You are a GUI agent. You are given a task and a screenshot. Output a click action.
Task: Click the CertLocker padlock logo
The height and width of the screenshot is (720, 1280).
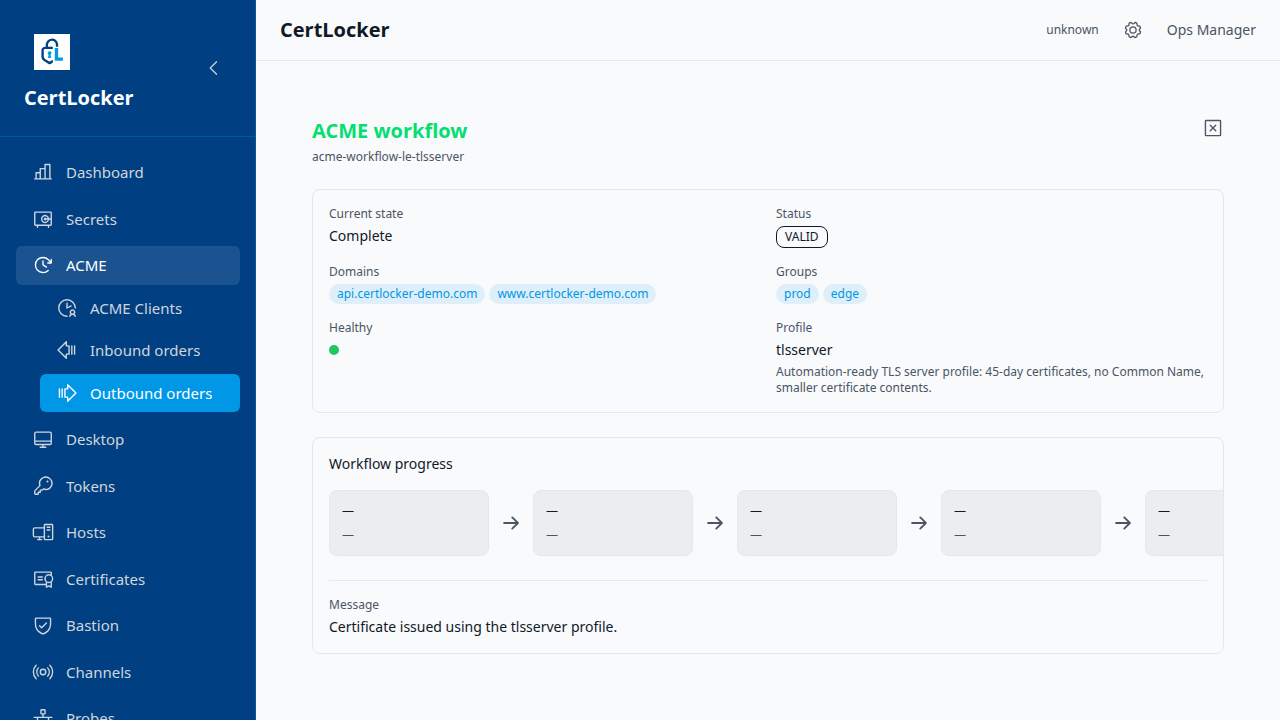52,52
